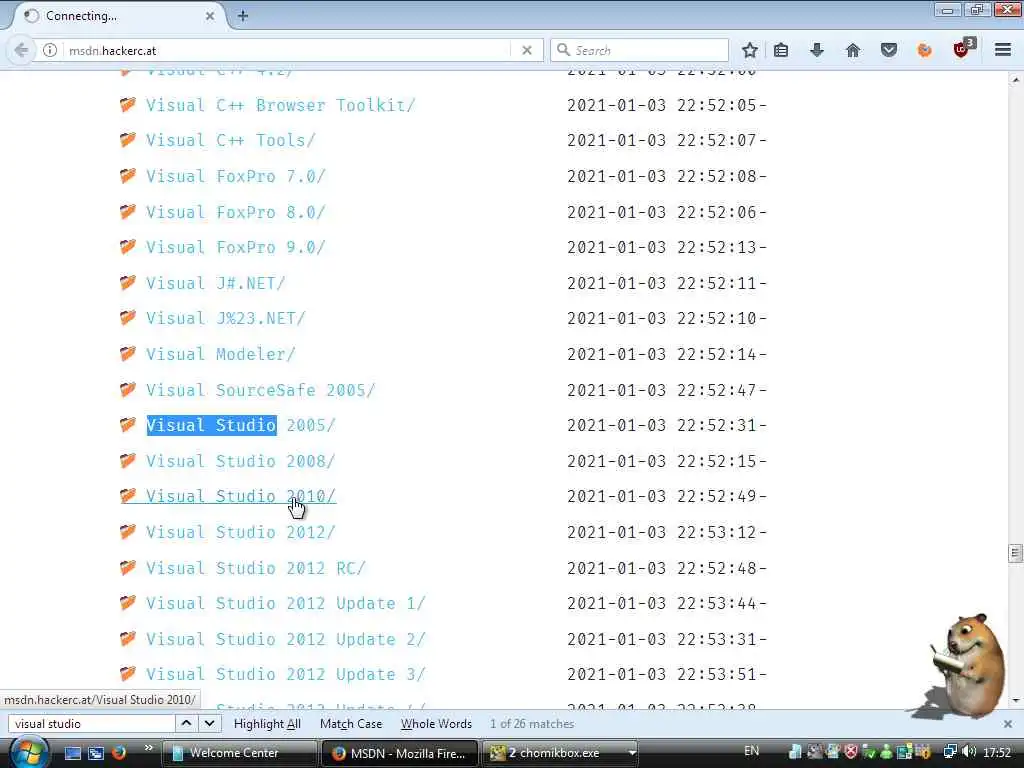Click the scrollbar down arrow
Screen dimensions: 1024x768
pyautogui.click(x=1015, y=701)
